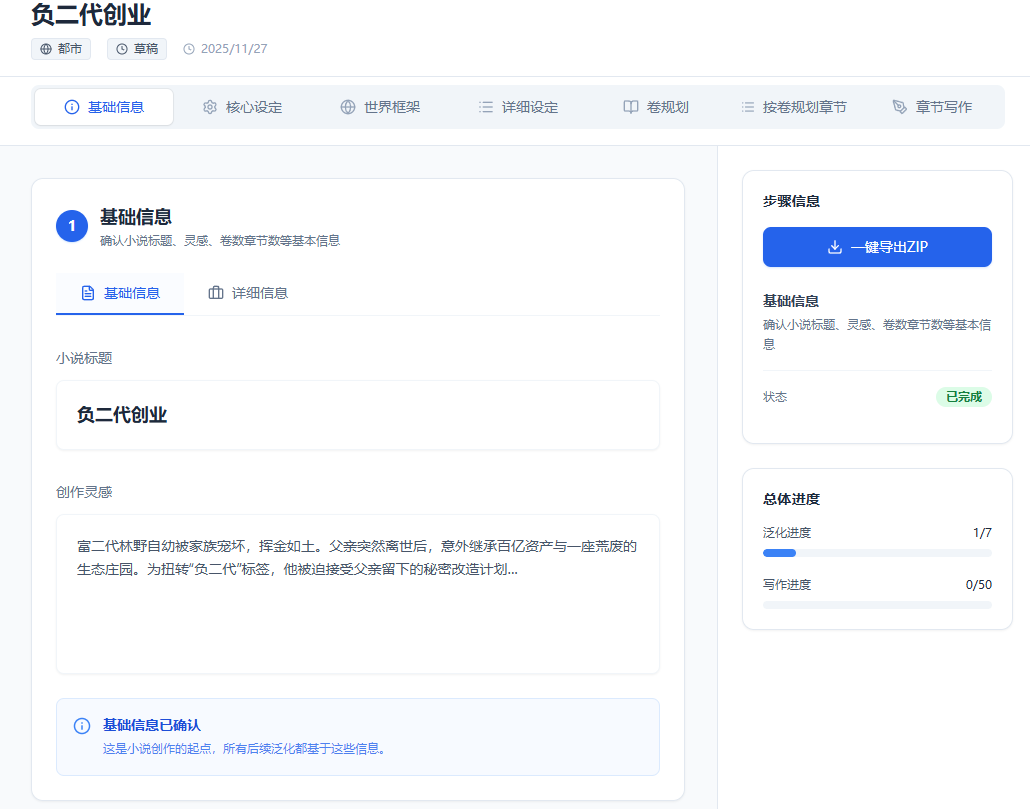The image size is (1030, 809).
Task: Click the list icon on 详细设定 tab
Action: 485,107
